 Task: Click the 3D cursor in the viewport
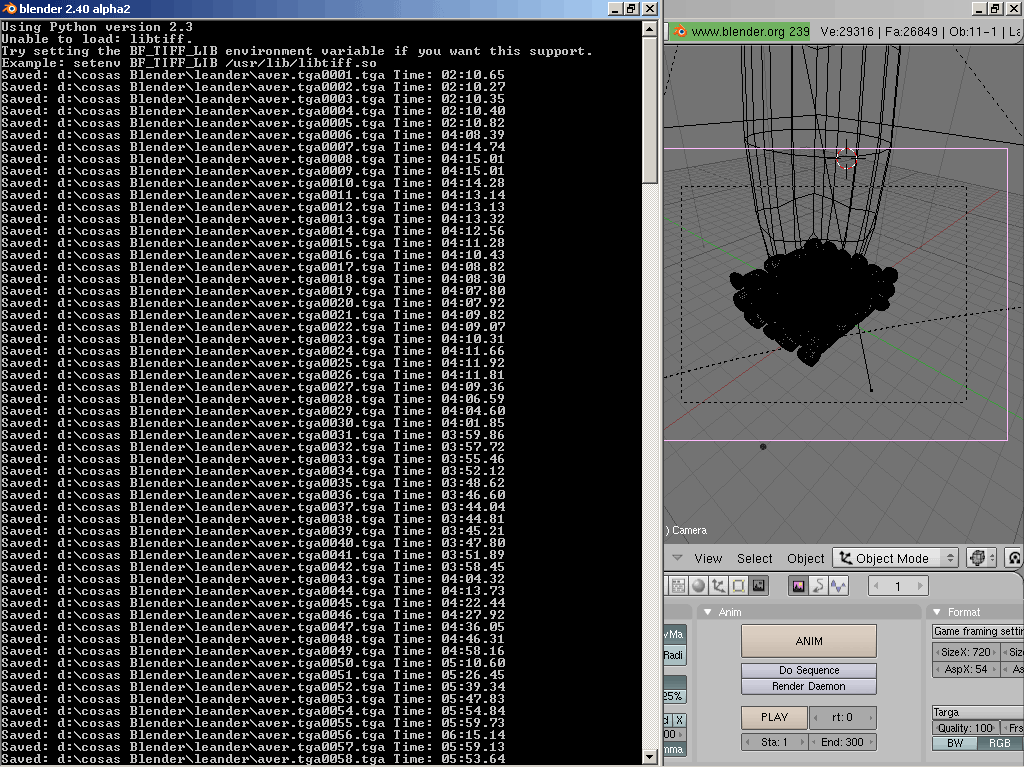pyautogui.click(x=847, y=157)
